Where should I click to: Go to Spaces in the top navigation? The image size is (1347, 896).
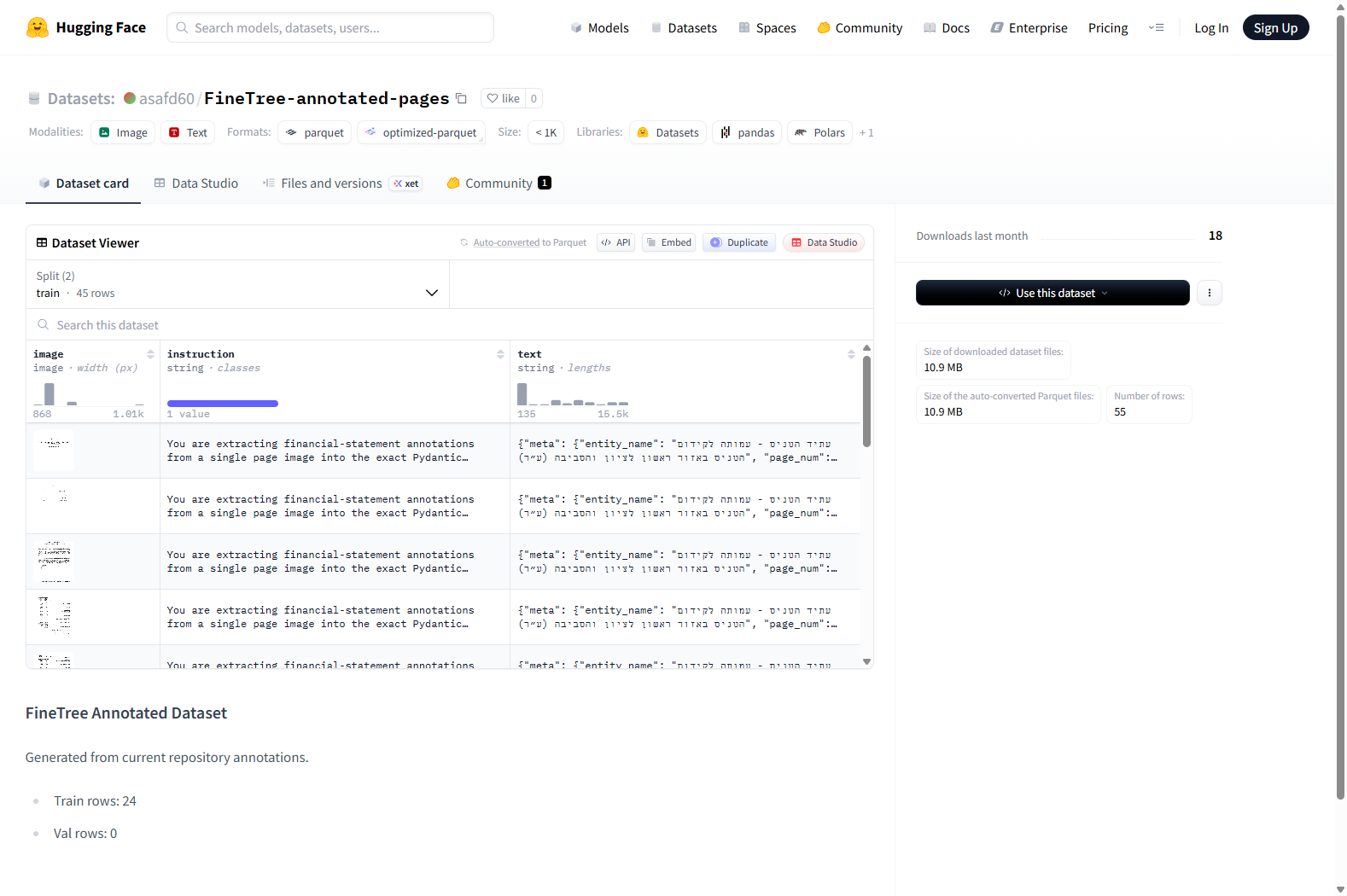click(767, 27)
